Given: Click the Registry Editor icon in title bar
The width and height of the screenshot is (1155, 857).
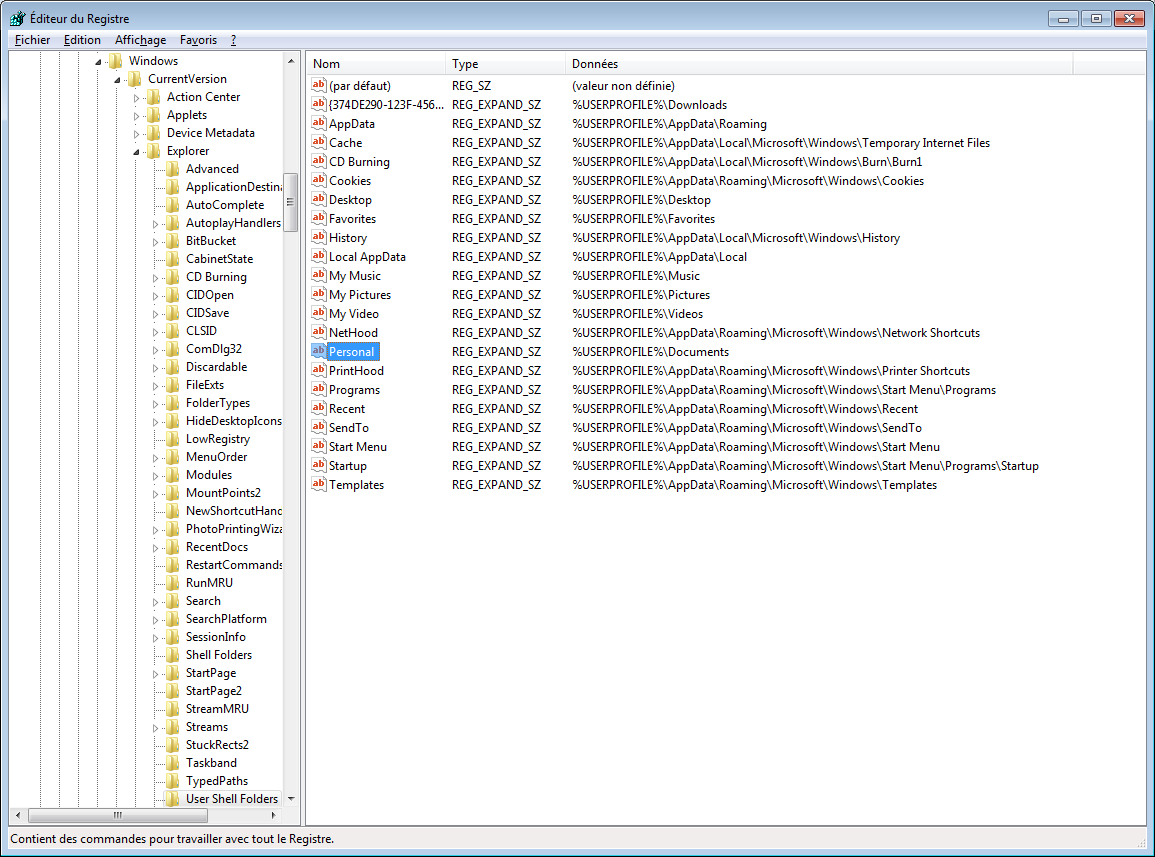Looking at the screenshot, I should [17, 18].
